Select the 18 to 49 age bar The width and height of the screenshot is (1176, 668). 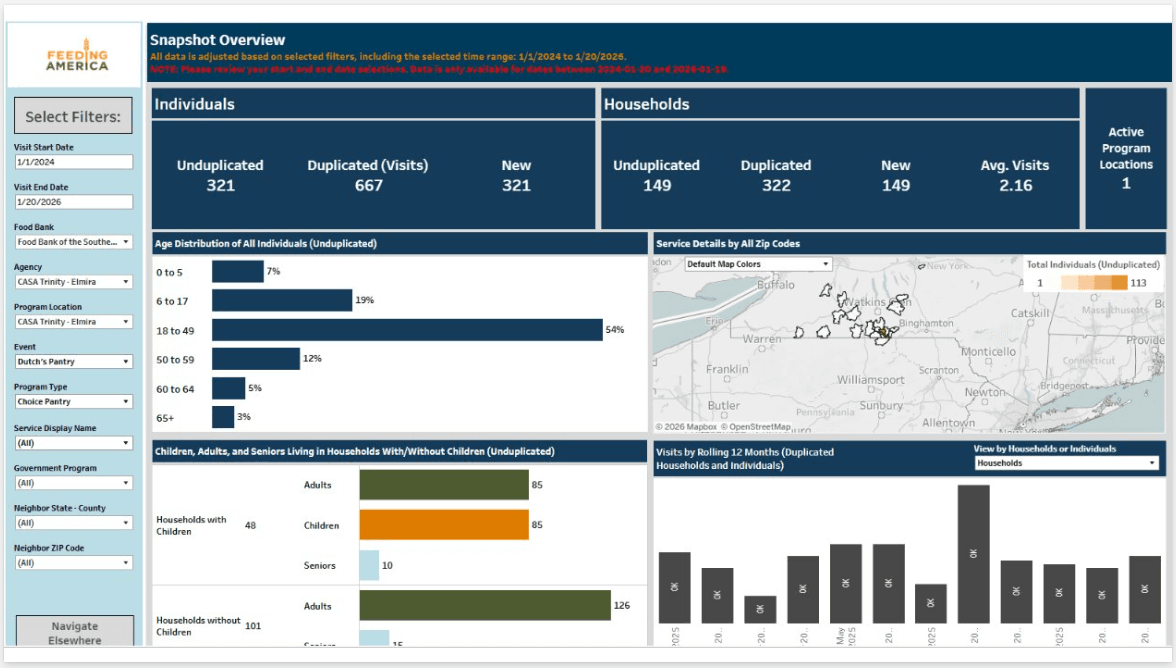tap(406, 330)
